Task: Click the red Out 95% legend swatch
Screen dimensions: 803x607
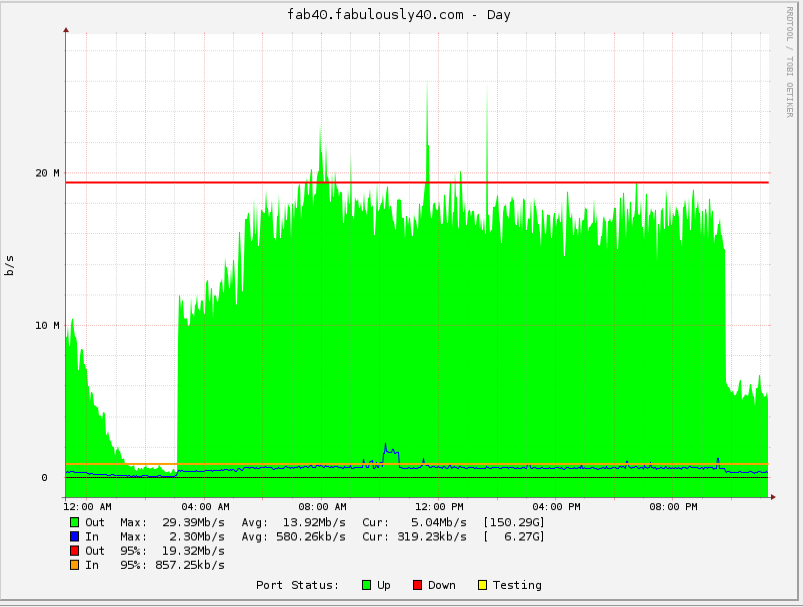Action: pos(75,551)
